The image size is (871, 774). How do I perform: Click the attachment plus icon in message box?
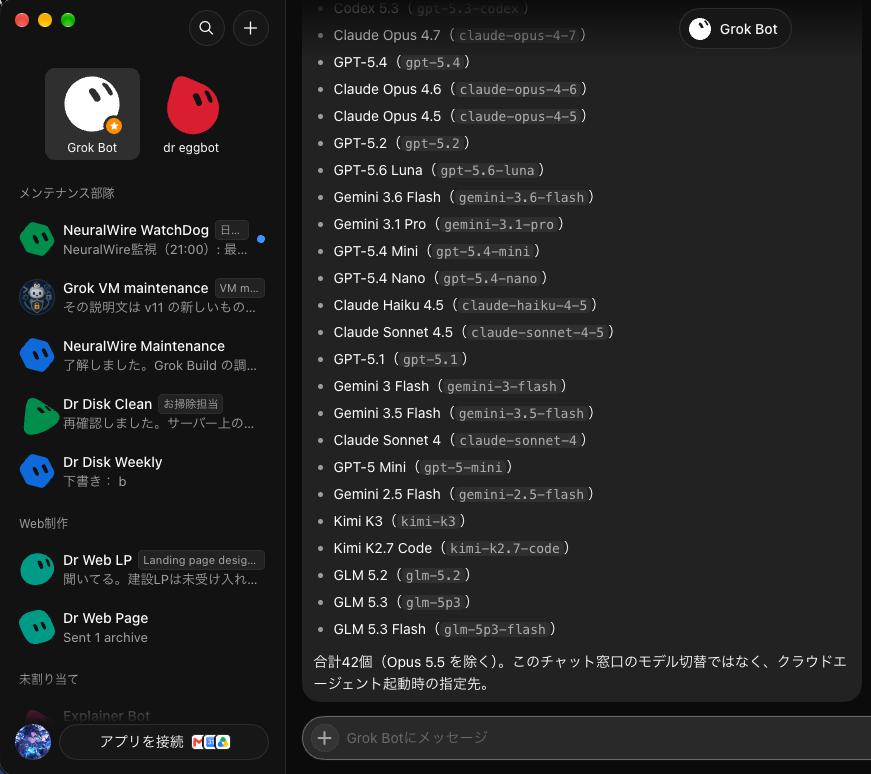325,738
